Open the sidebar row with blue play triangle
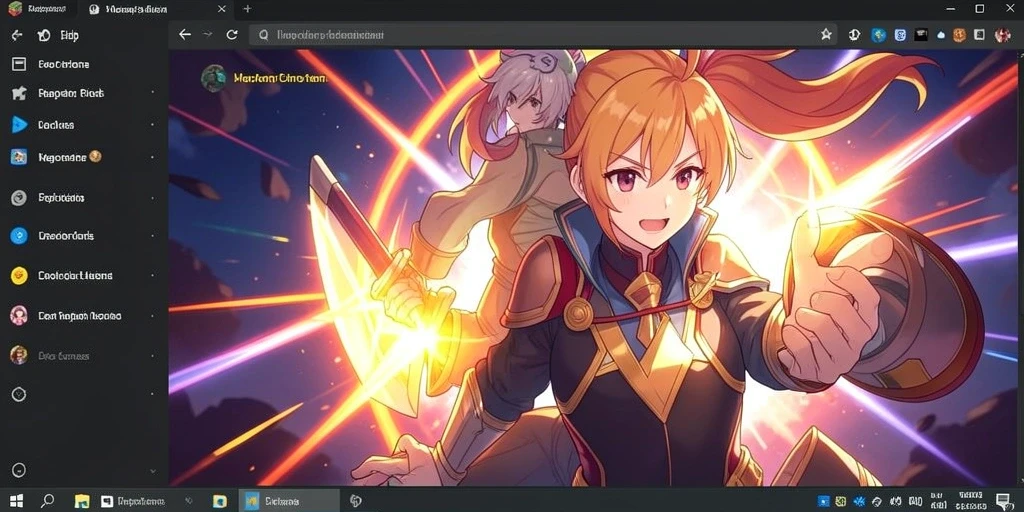The height and width of the screenshot is (512, 1024). click(82, 125)
